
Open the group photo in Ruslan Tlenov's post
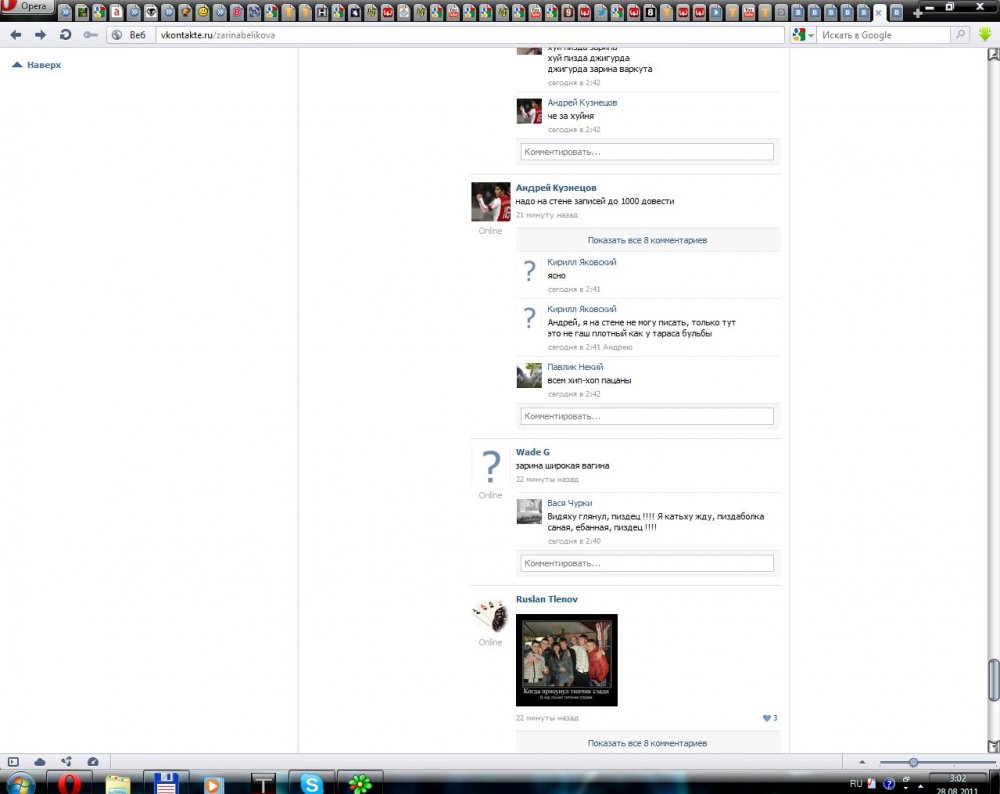pyautogui.click(x=566, y=660)
